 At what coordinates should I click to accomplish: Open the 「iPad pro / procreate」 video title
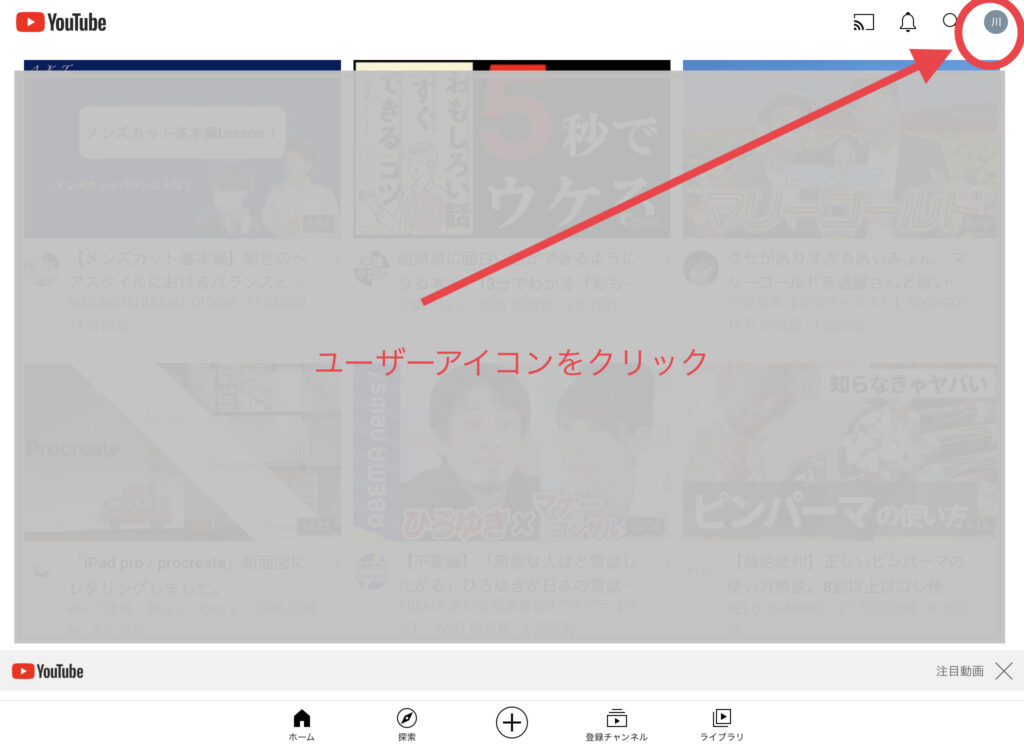point(189,575)
